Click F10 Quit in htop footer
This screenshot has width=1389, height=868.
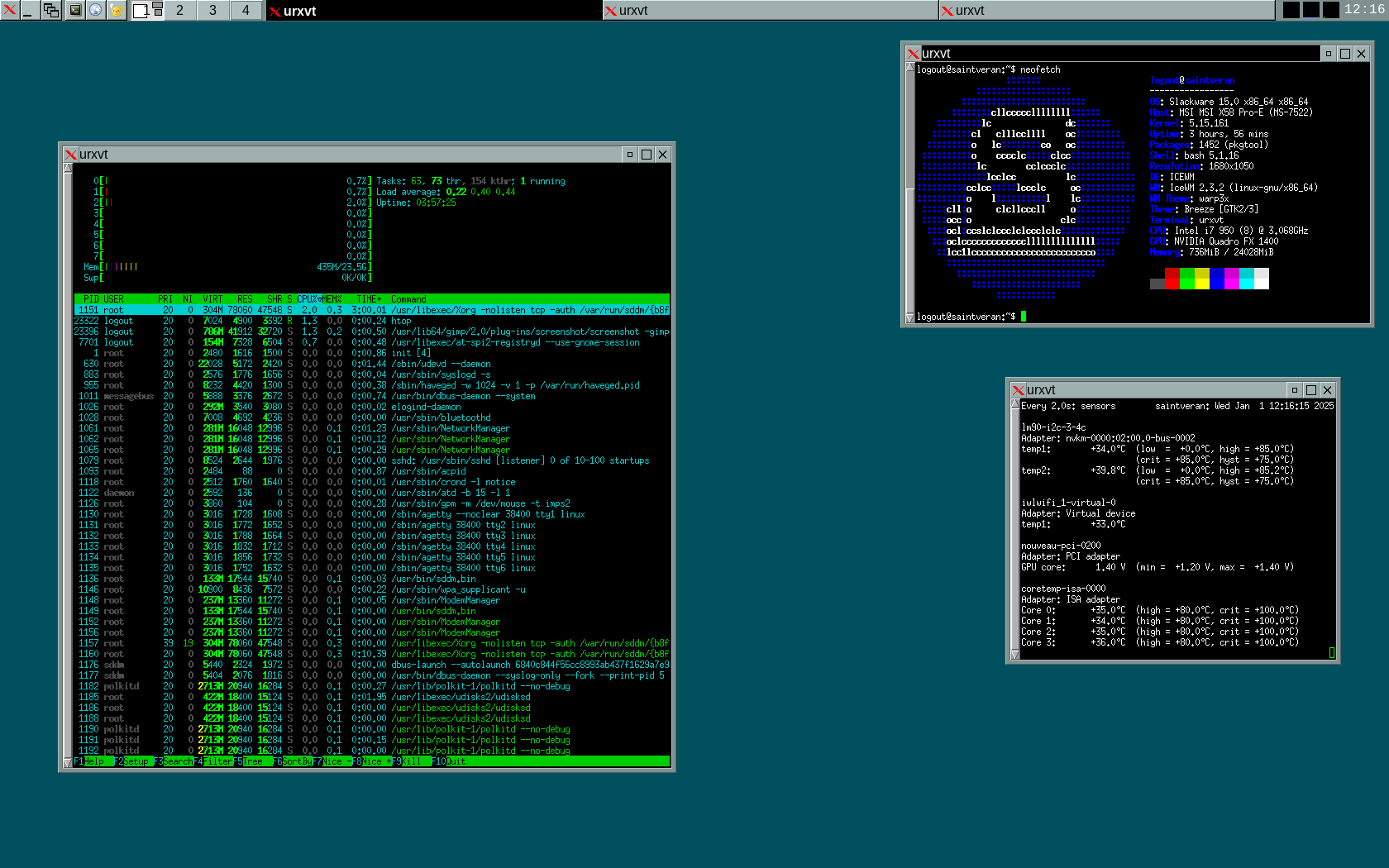coord(450,761)
